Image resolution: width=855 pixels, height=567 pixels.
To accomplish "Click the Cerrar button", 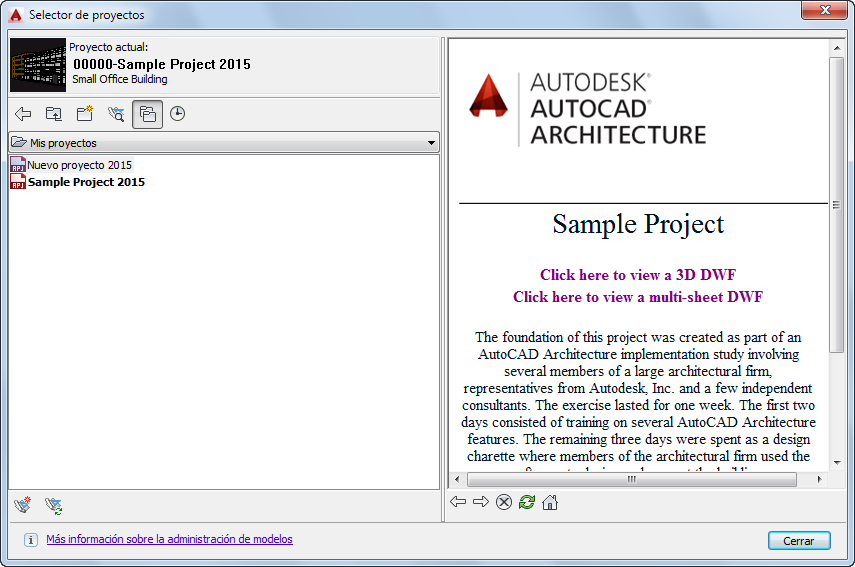I will coord(799,541).
